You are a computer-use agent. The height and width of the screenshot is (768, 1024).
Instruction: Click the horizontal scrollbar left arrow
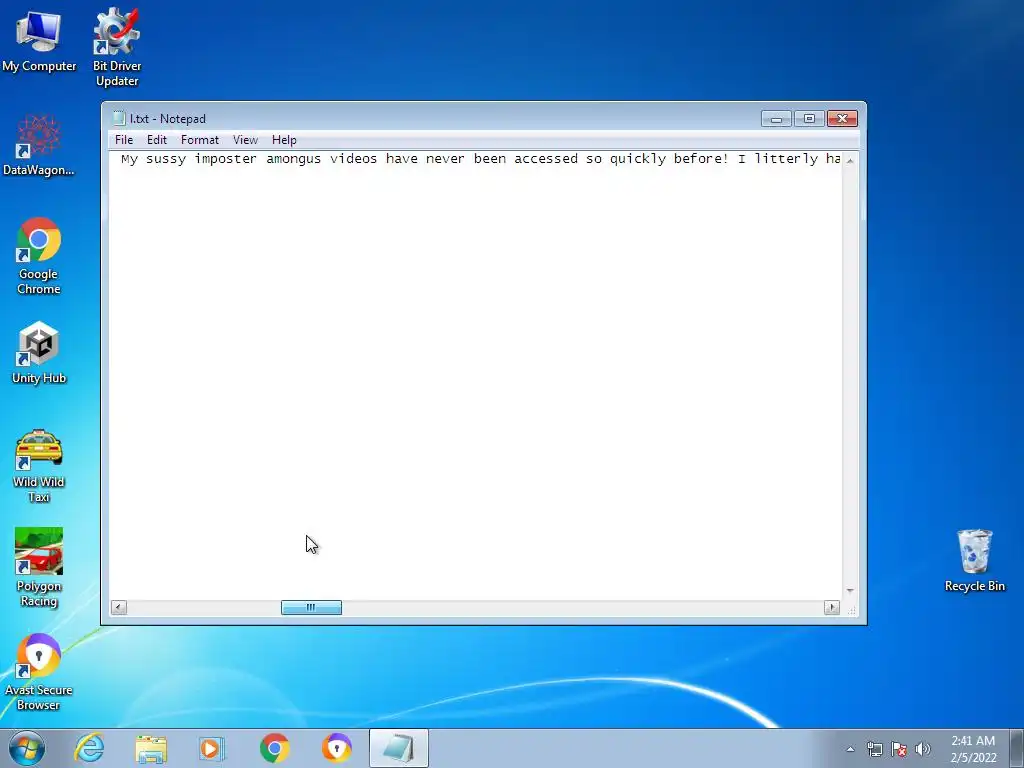pyautogui.click(x=119, y=607)
